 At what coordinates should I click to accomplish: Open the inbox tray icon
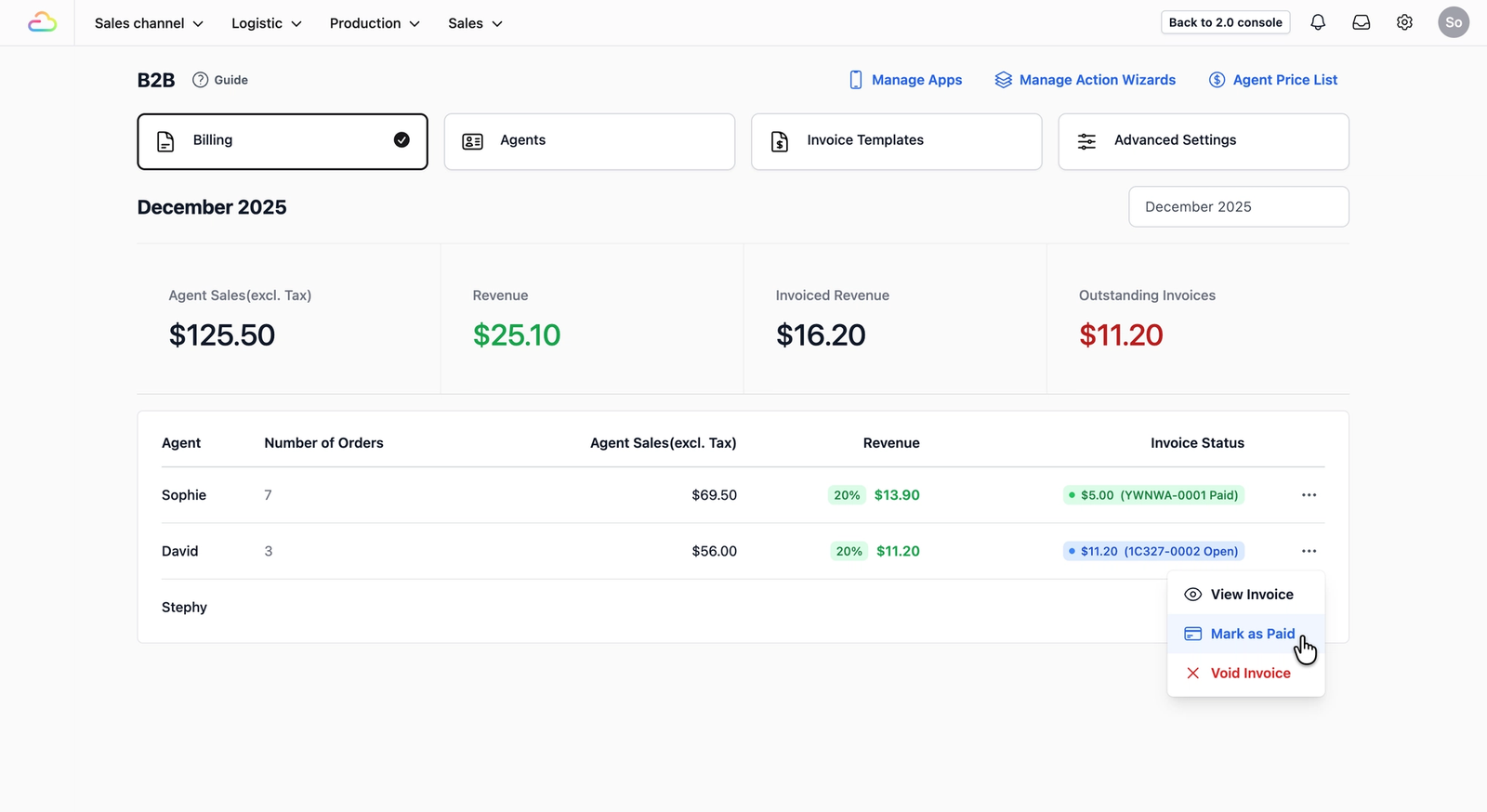[x=1362, y=22]
